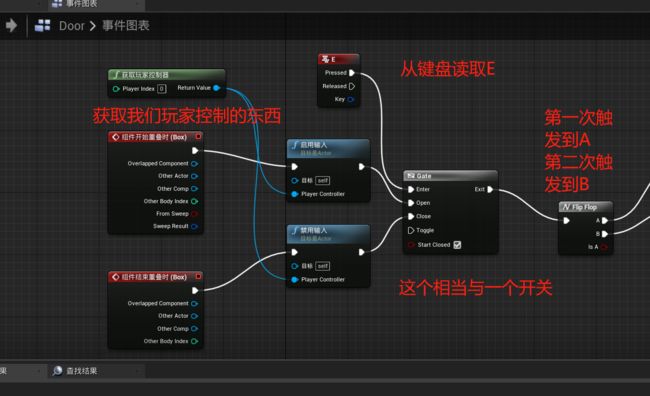The height and width of the screenshot is (396, 650).
Task: Click the Released exec pin on E node
Action: pos(352,86)
